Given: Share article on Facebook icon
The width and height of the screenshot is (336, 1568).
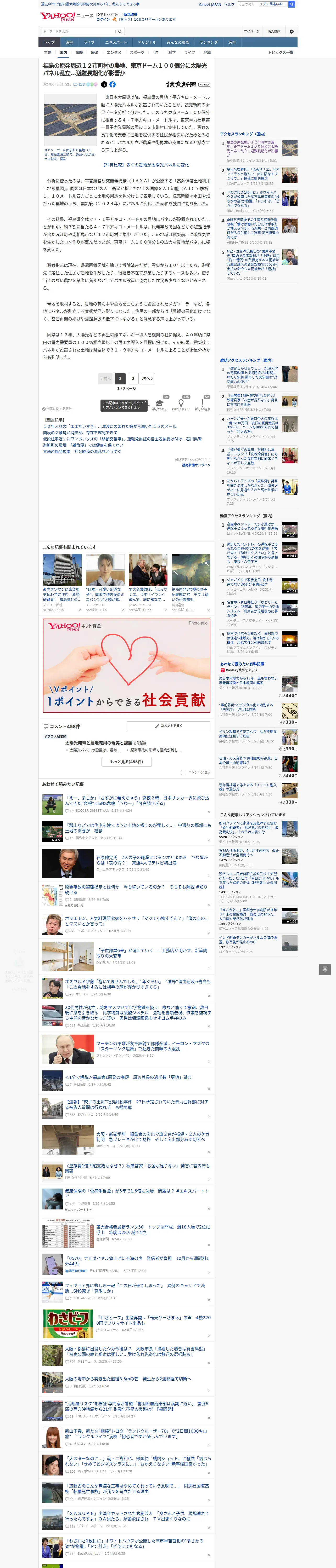Looking at the screenshot, I should (x=112, y=85).
